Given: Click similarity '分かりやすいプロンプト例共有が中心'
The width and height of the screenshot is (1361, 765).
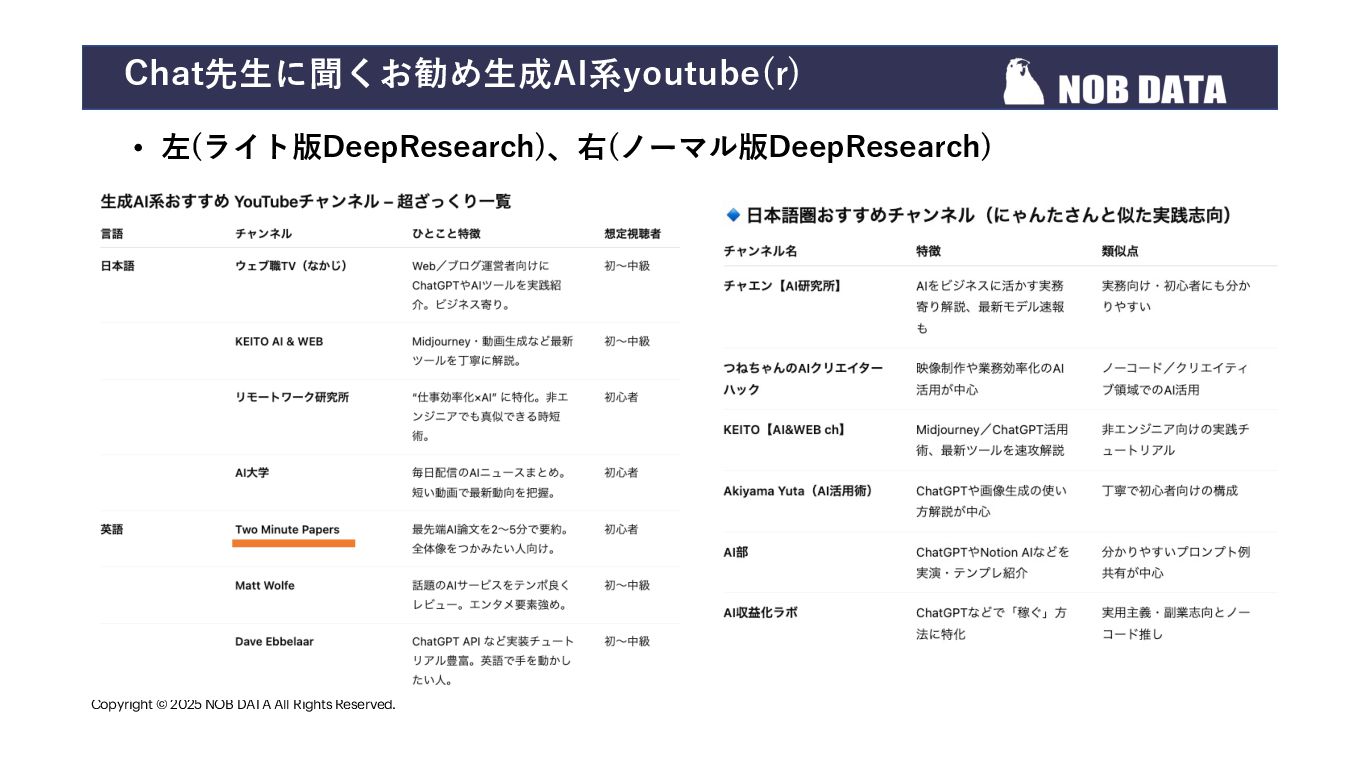Looking at the screenshot, I should (x=1176, y=562).
